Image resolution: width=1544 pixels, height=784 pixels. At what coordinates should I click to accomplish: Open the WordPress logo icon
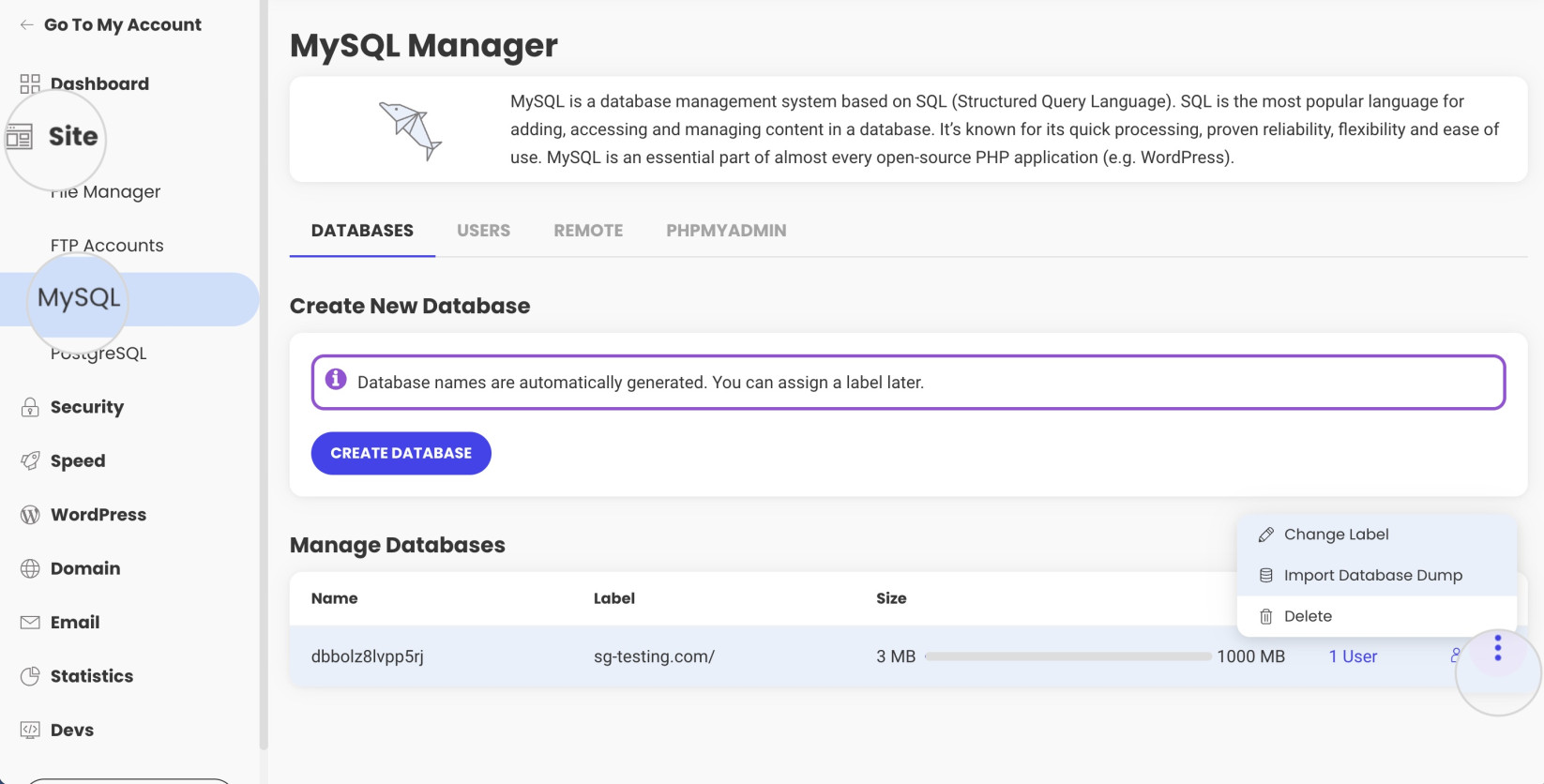30,515
